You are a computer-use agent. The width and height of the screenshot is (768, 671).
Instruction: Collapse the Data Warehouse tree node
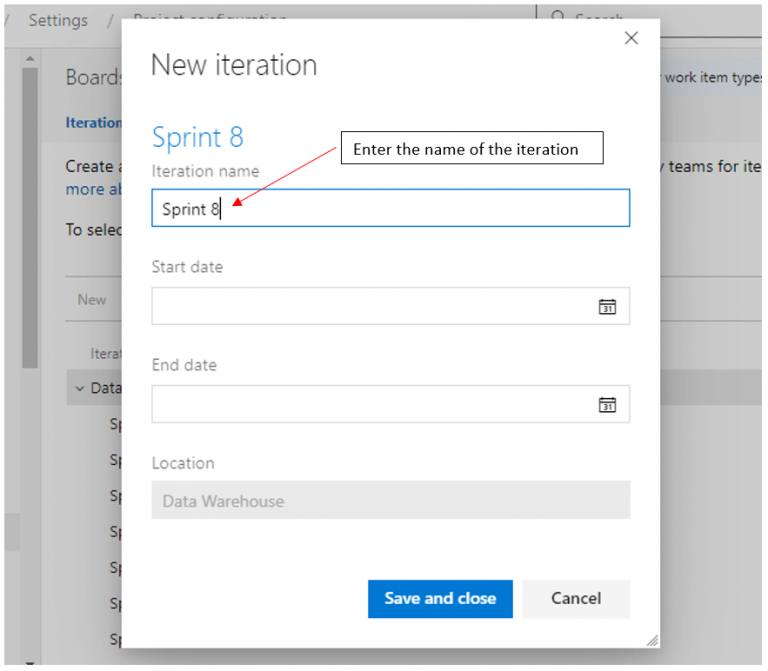point(80,388)
